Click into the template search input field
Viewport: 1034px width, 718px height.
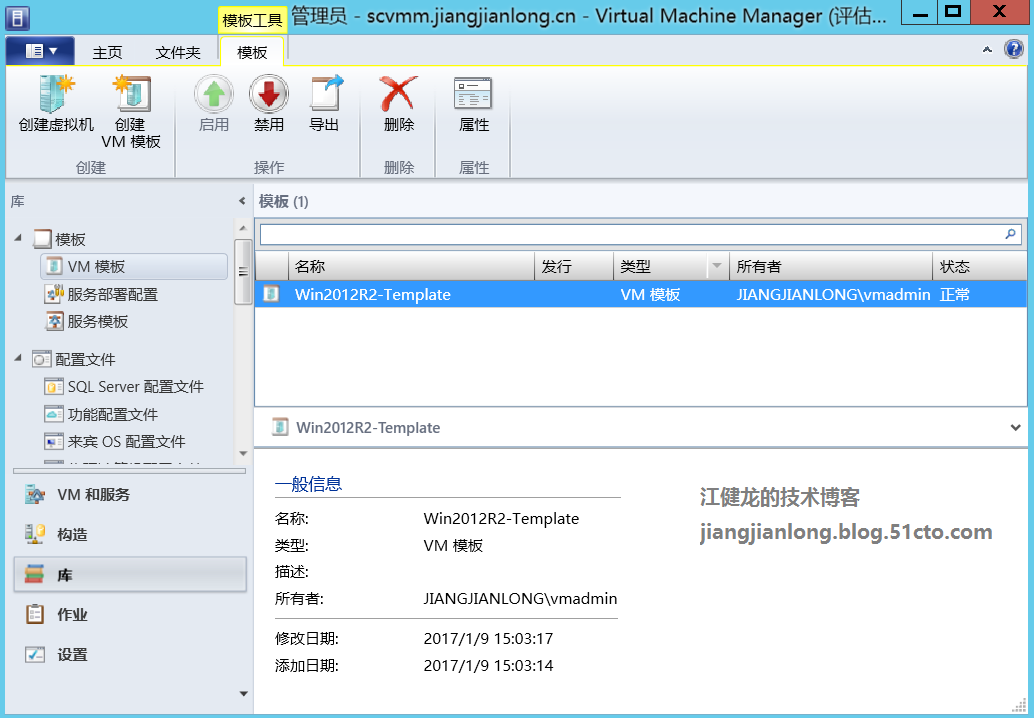pos(632,234)
